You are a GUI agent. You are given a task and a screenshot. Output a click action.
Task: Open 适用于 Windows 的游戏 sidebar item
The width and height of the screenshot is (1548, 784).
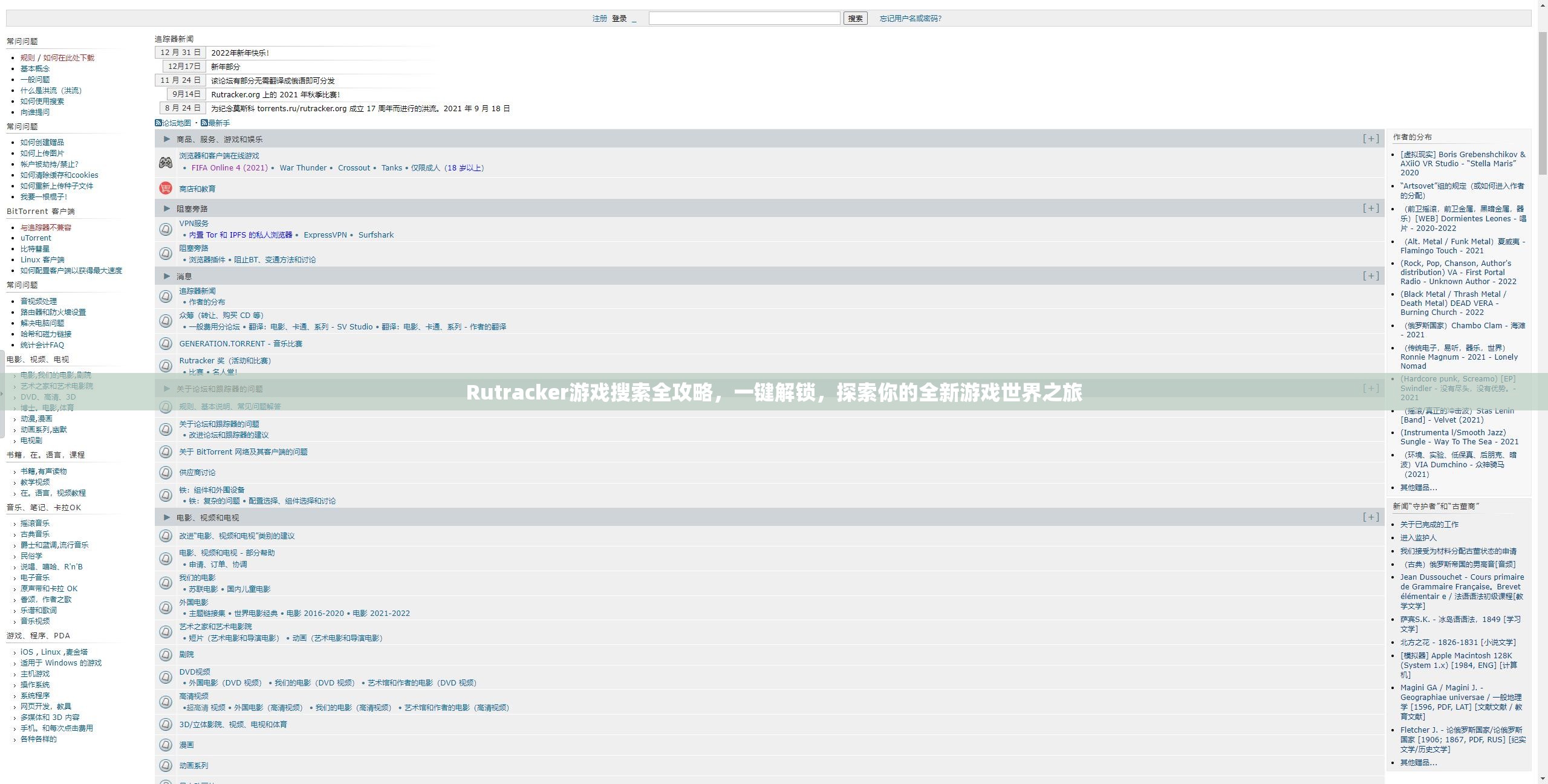click(x=60, y=663)
